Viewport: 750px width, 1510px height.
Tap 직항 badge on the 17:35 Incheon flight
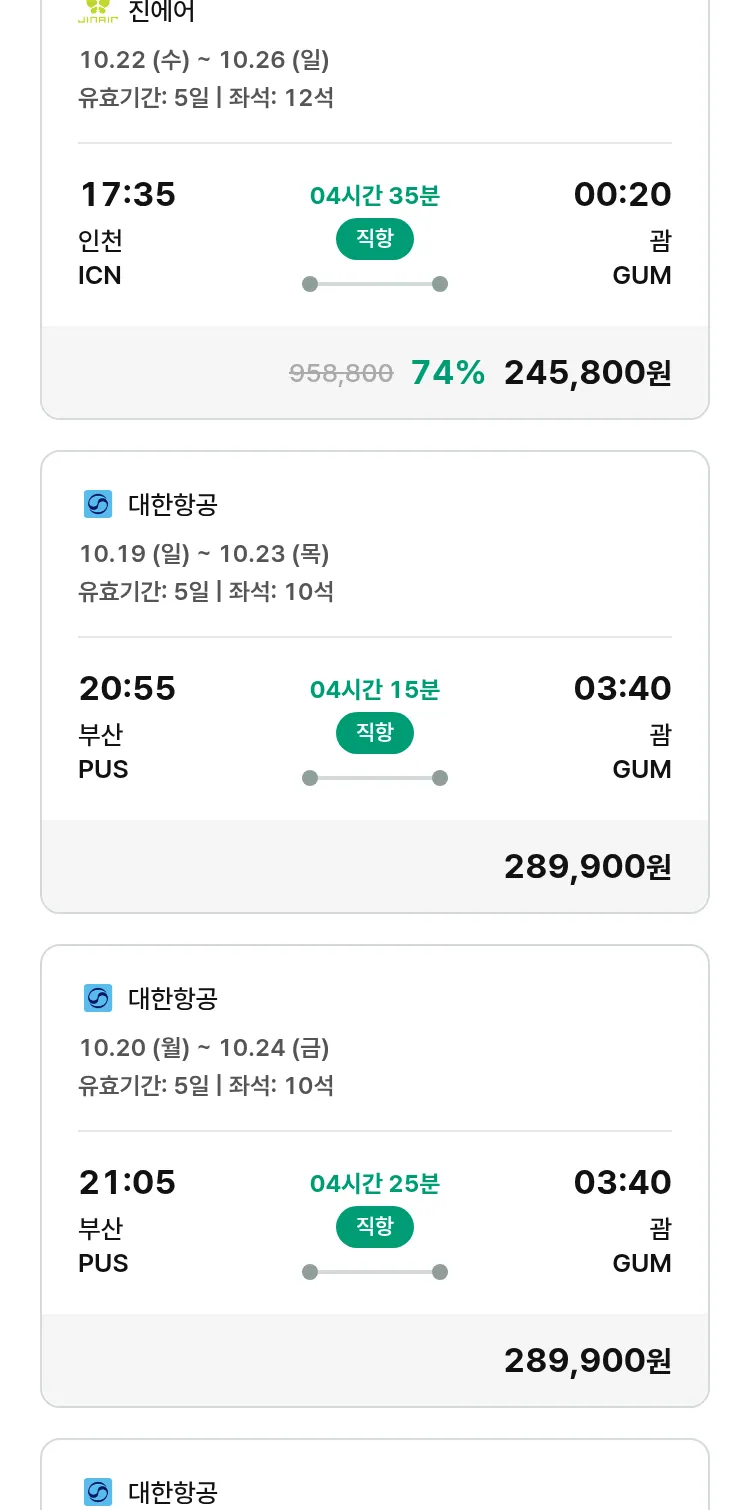[x=375, y=239]
